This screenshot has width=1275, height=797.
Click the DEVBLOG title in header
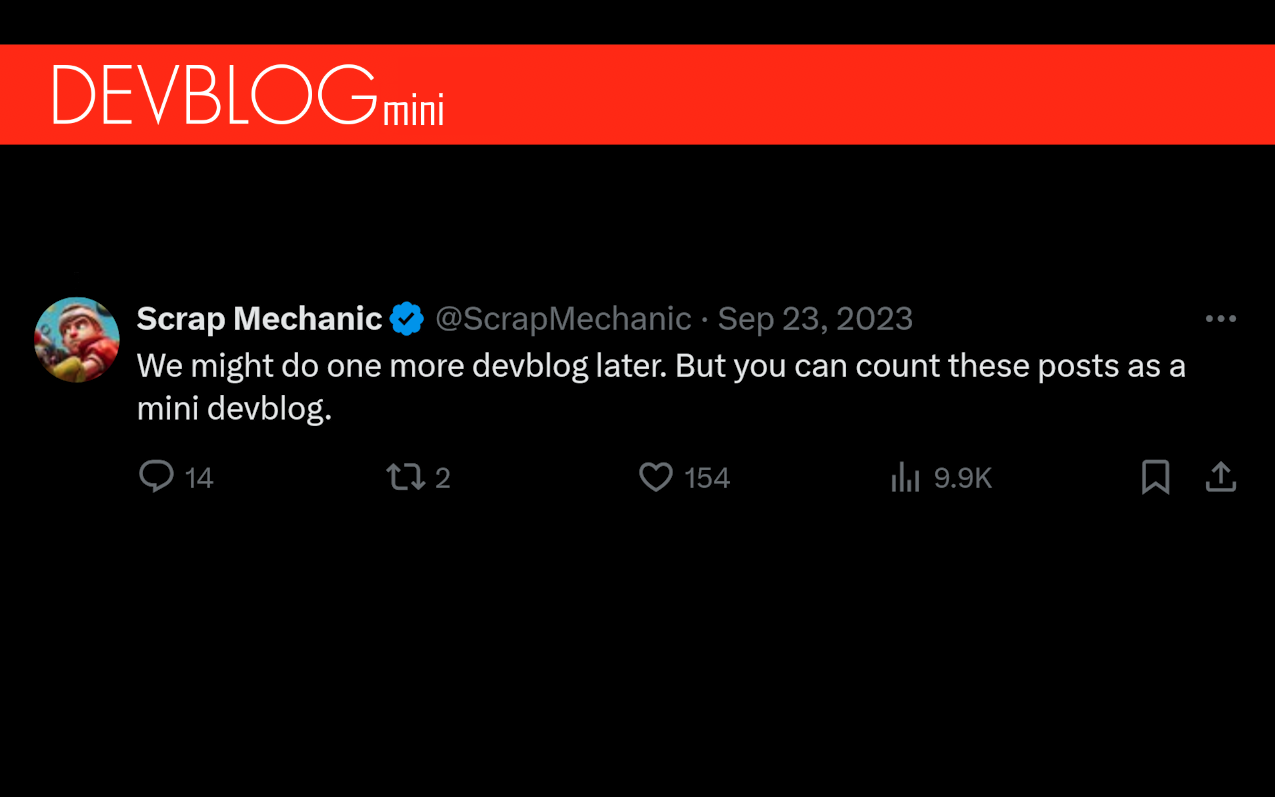click(214, 96)
